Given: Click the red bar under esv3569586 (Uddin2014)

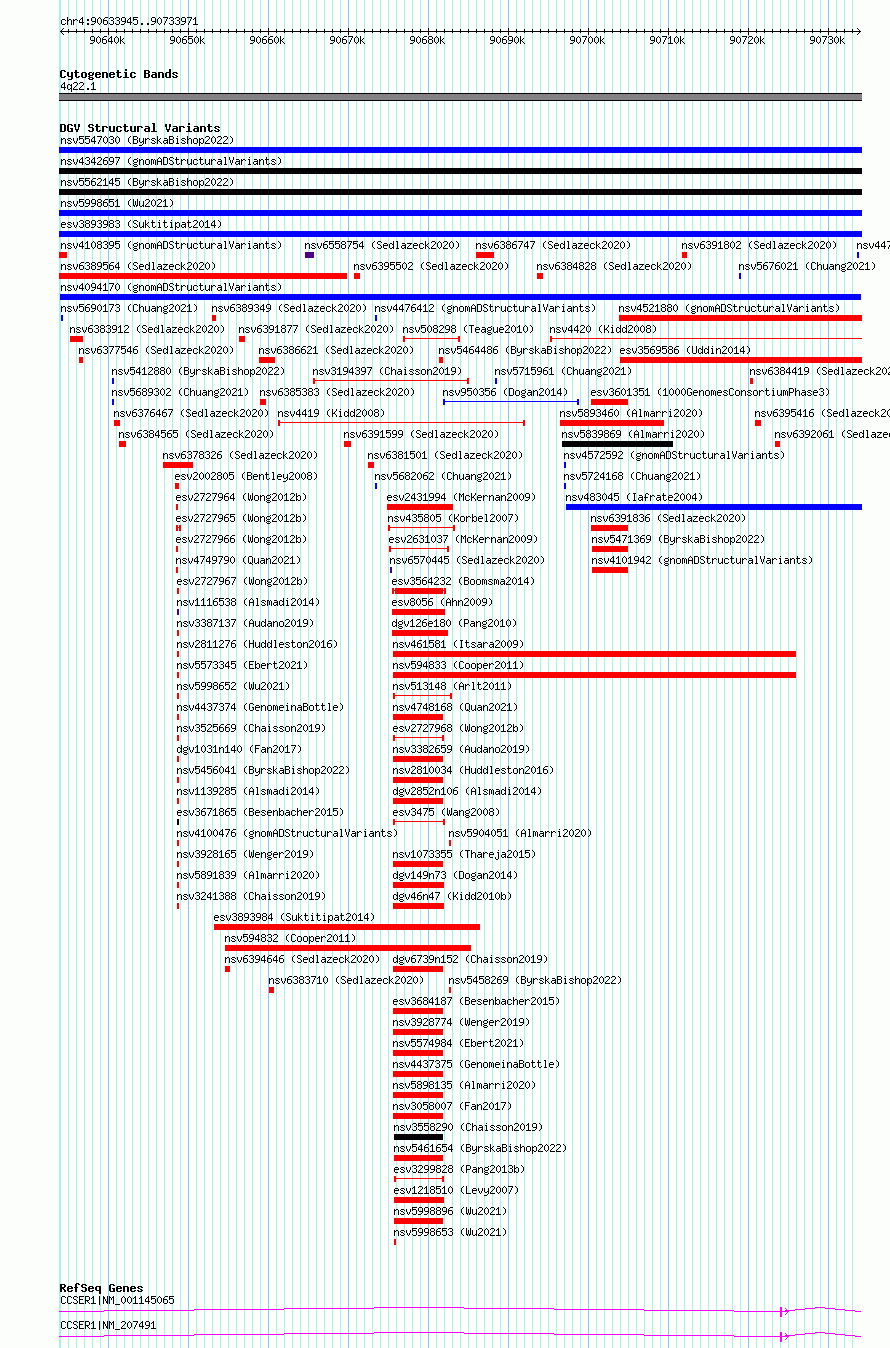Looking at the screenshot, I should tap(741, 360).
